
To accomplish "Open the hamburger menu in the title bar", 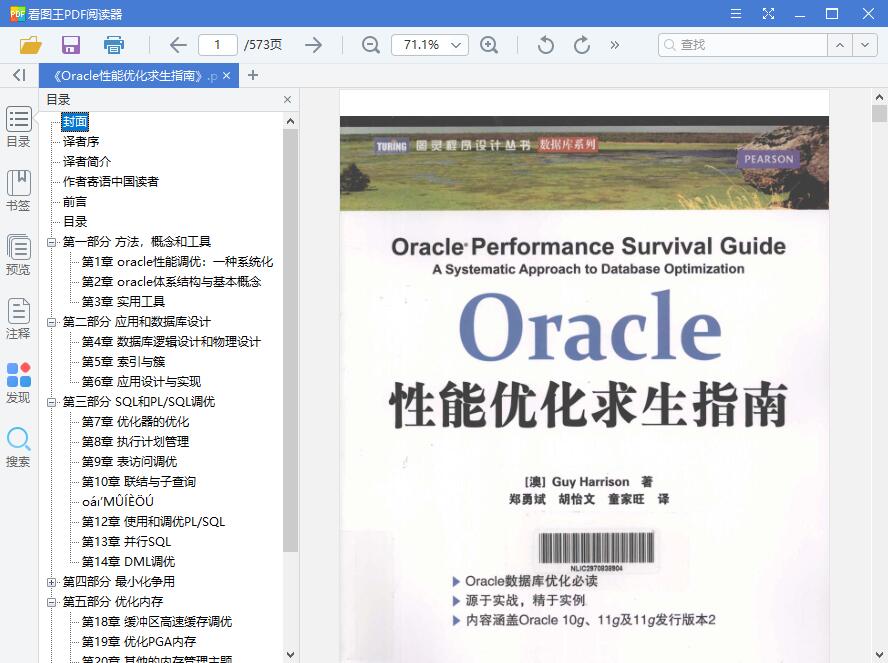I will (x=736, y=14).
